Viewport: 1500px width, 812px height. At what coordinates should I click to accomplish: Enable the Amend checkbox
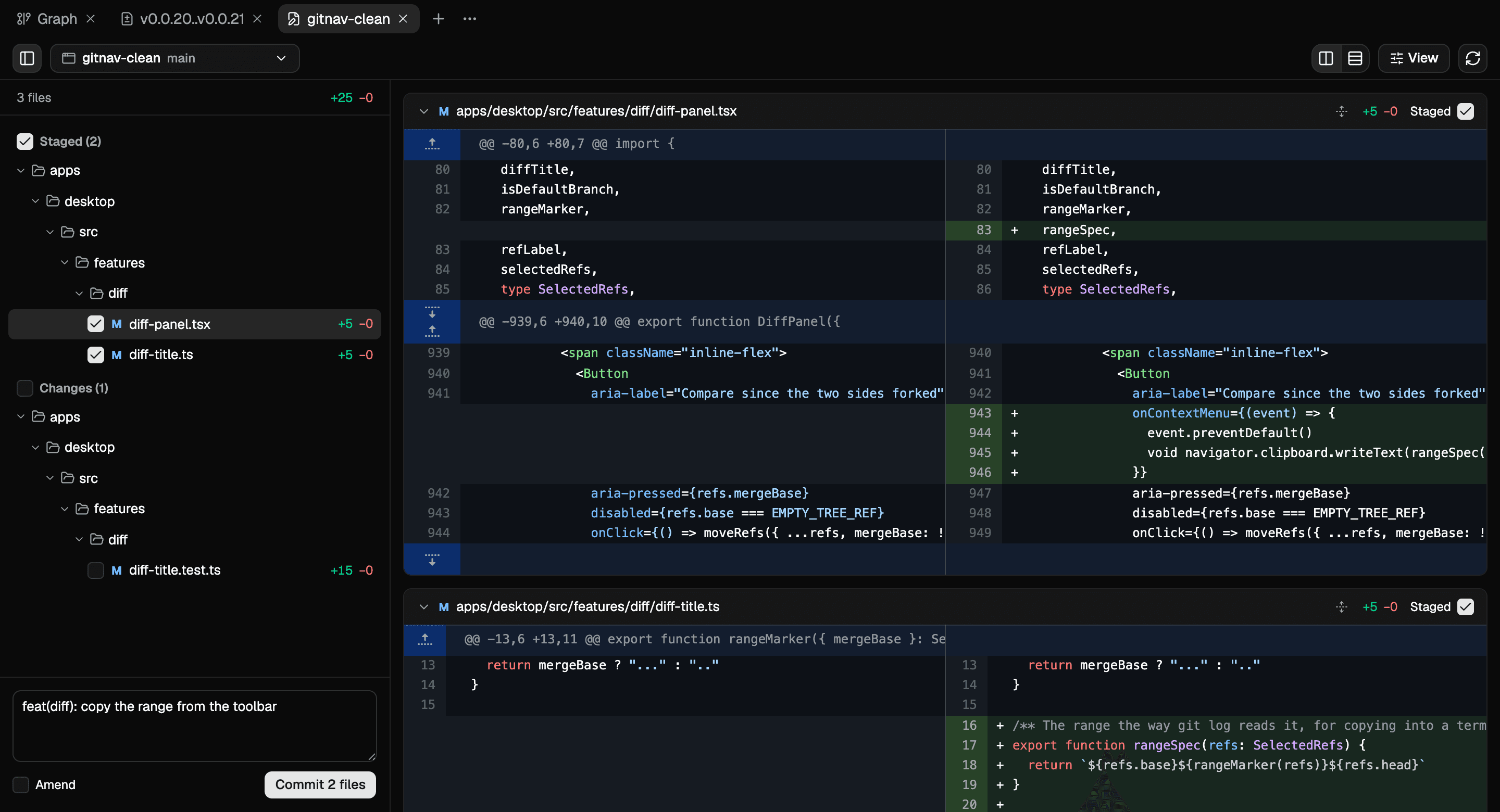21,784
